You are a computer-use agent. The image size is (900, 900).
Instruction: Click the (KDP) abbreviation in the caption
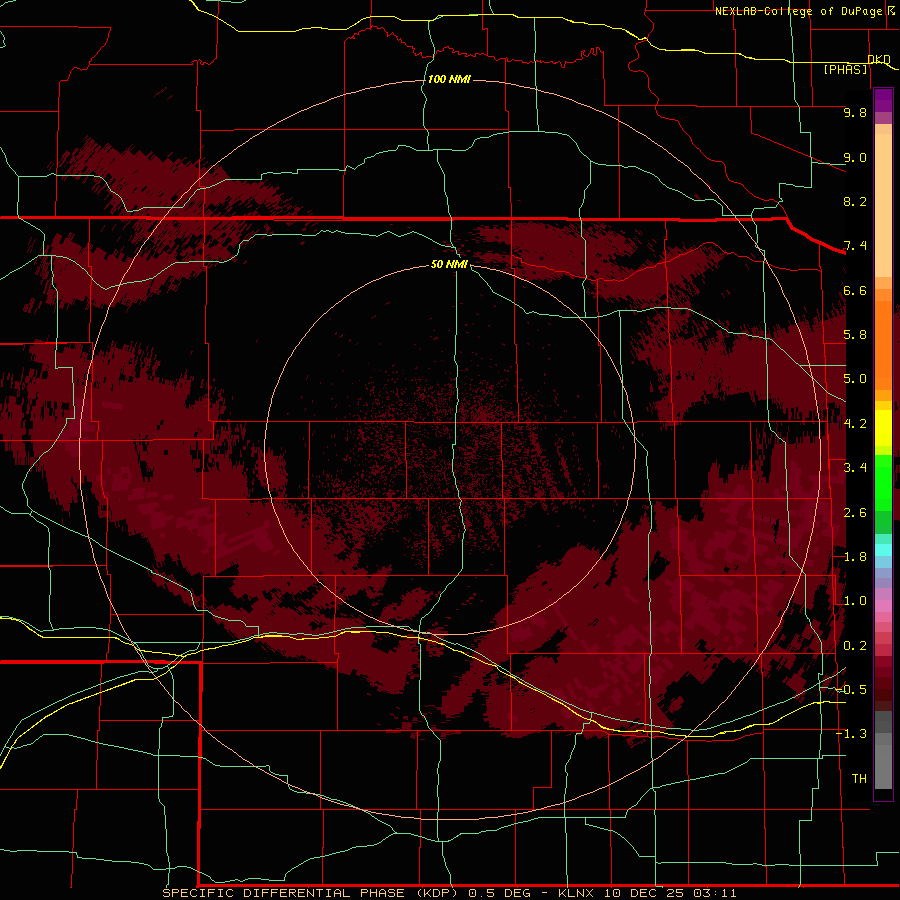(x=437, y=893)
